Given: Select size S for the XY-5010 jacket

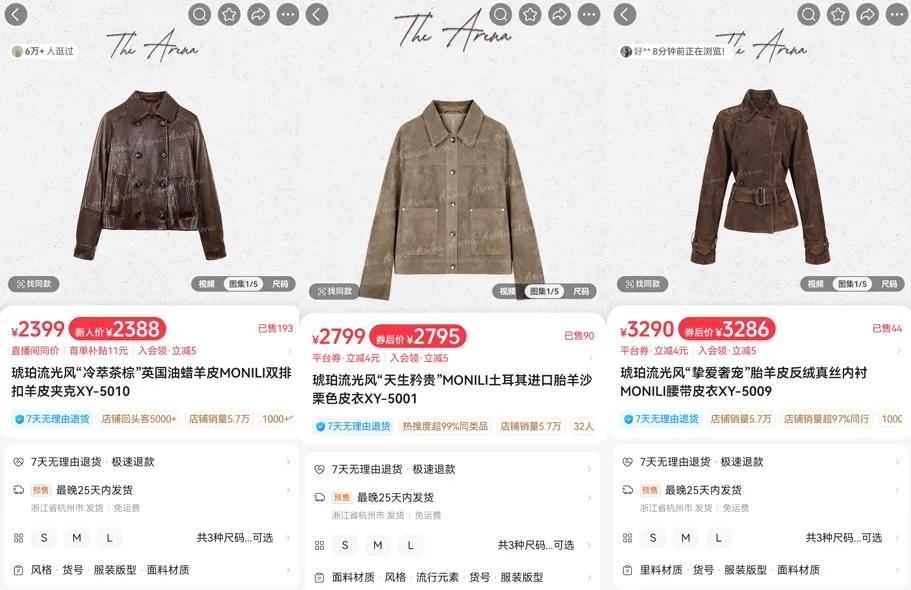Looking at the screenshot, I should click(44, 538).
